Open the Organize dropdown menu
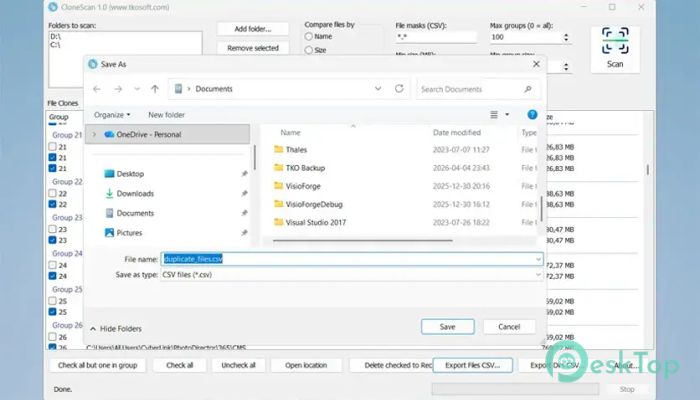 112,115
